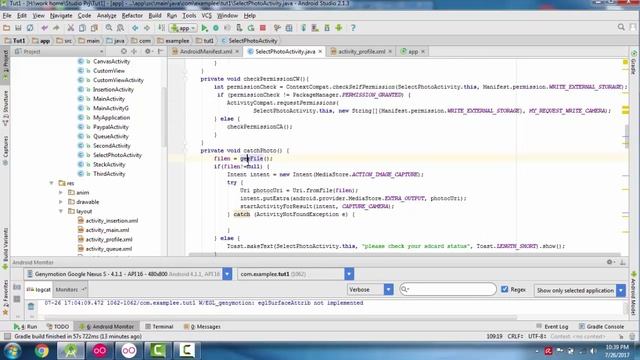
Task: Switch to AndroidManifest.xml tab
Action: (x=205, y=51)
